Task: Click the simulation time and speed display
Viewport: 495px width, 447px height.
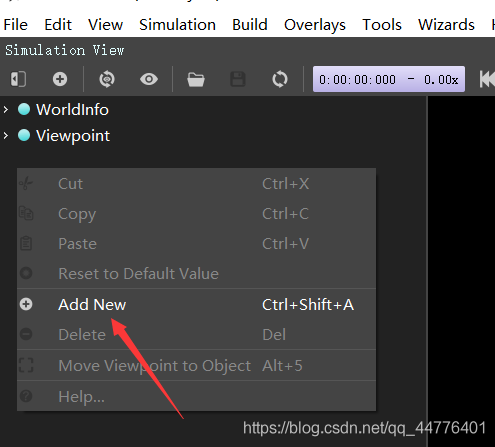Action: point(389,79)
